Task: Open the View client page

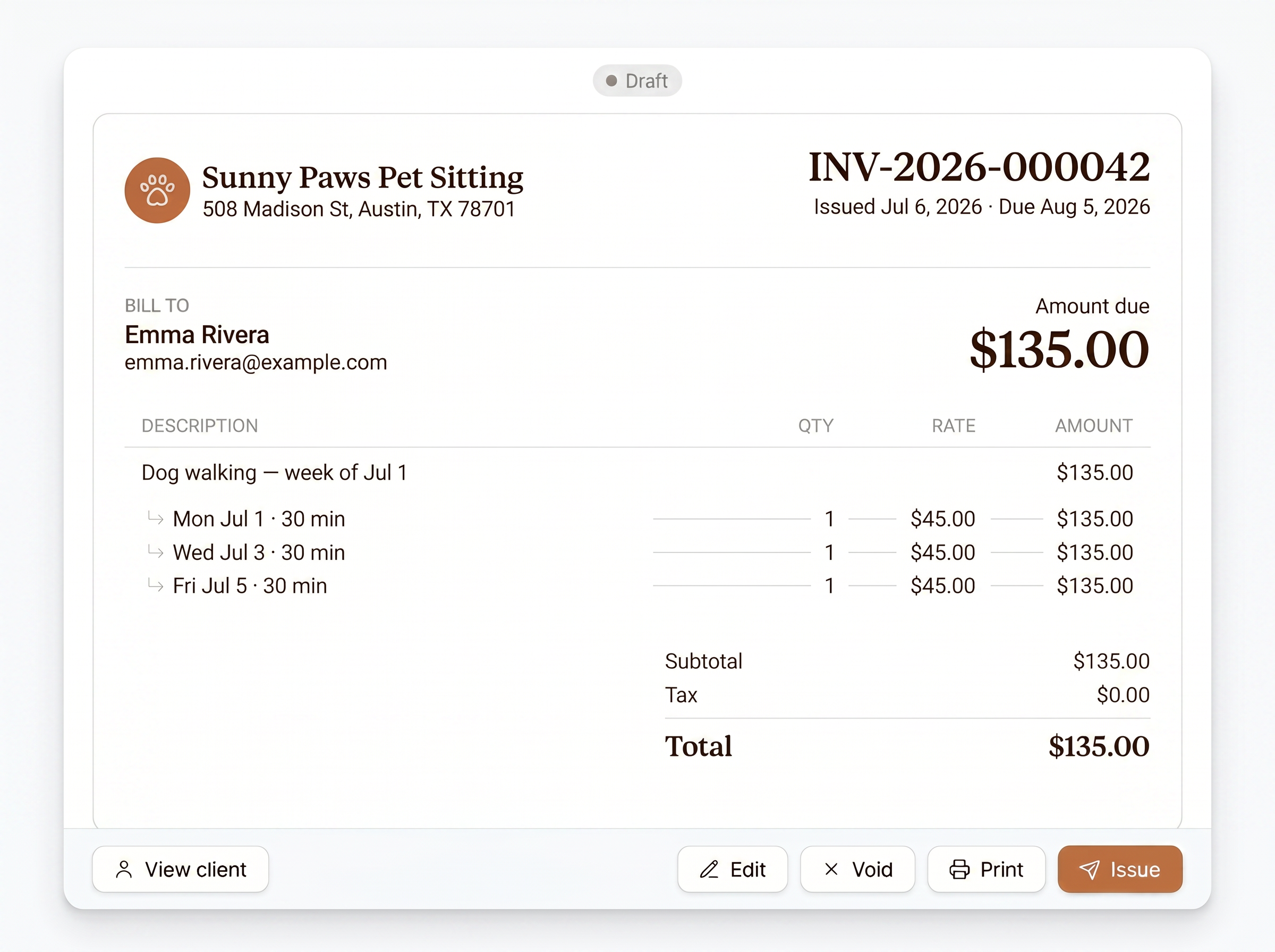Action: (180, 869)
